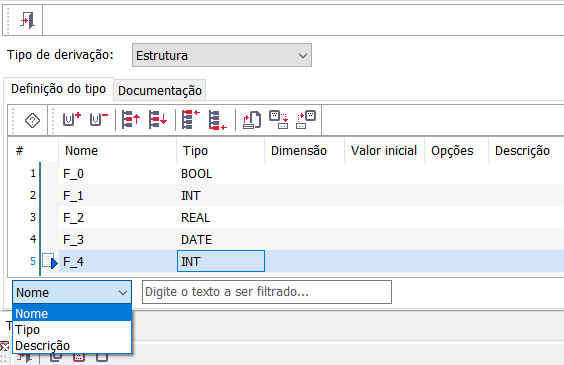Click the Dimensão column header
The height and width of the screenshot is (365, 564).
[304, 150]
